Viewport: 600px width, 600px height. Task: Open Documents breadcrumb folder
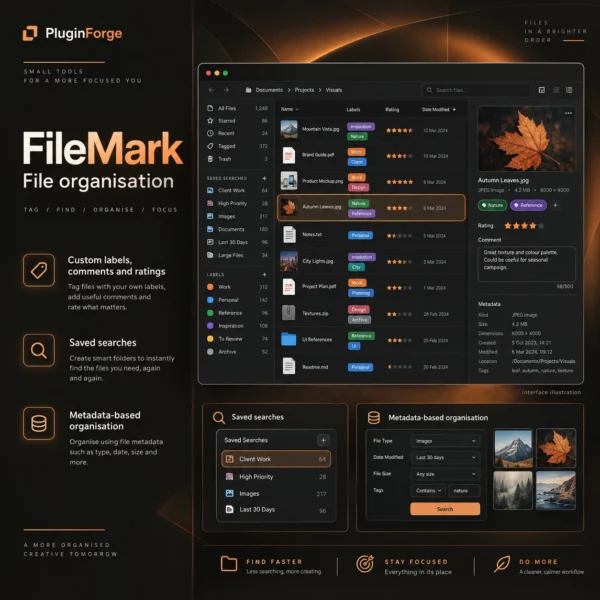point(269,90)
